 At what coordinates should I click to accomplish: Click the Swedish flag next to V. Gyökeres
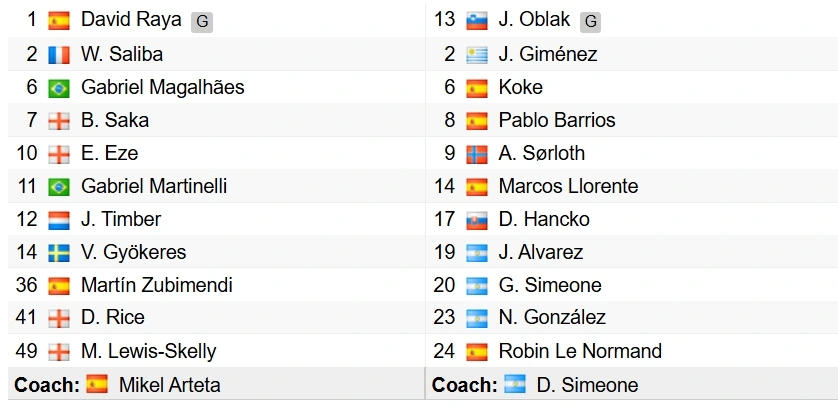point(59,252)
